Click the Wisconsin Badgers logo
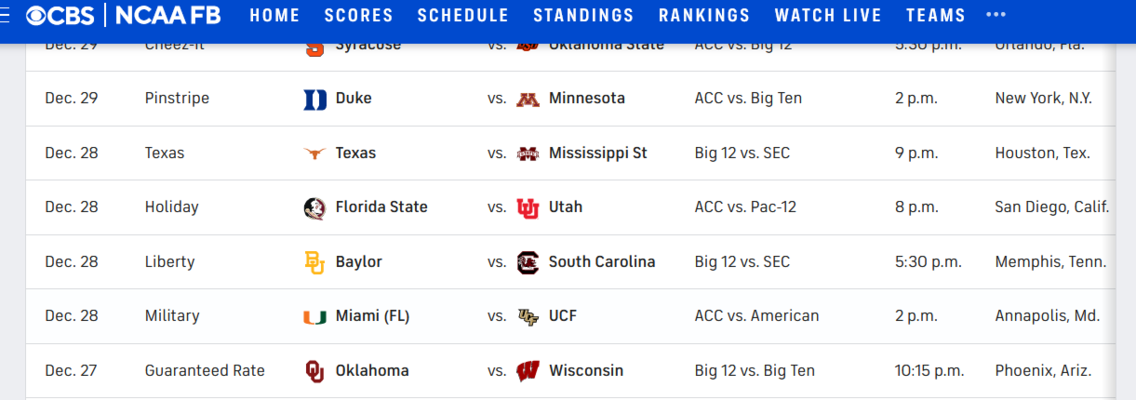This screenshot has height=400, width=1136. coord(527,371)
